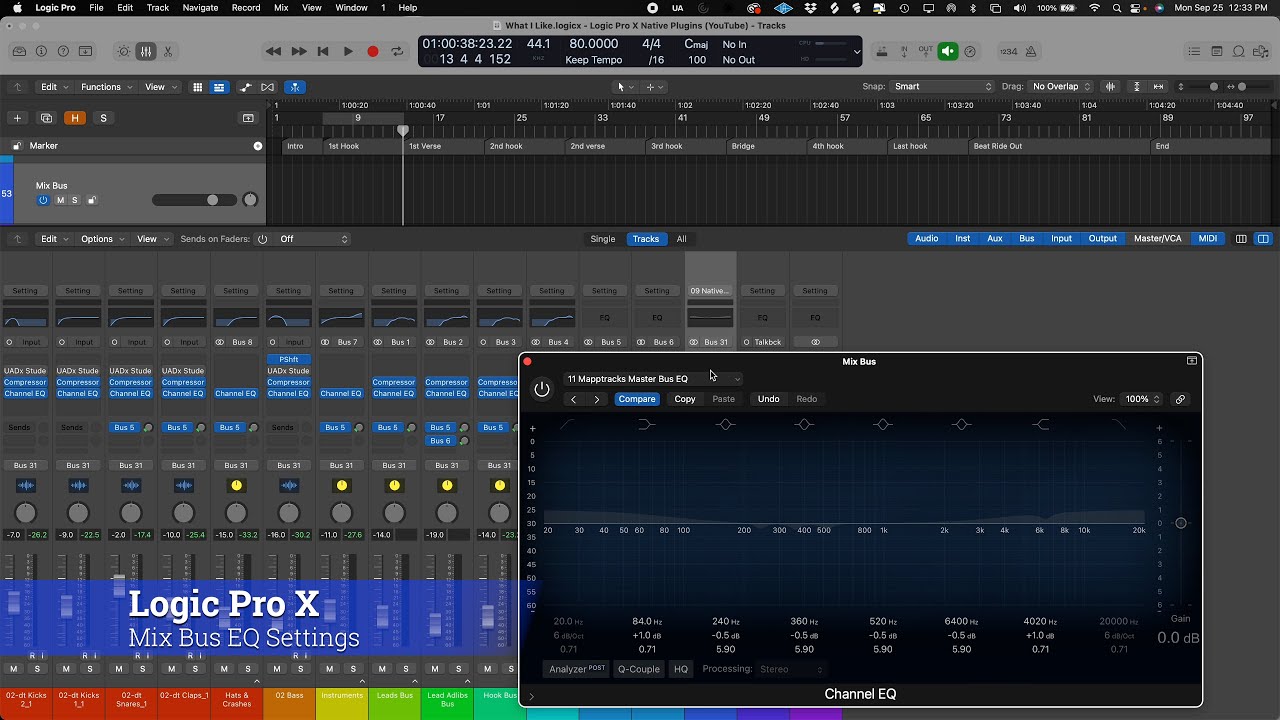1280x720 pixels.
Task: Load the next Channel EQ preset
Action: click(597, 399)
